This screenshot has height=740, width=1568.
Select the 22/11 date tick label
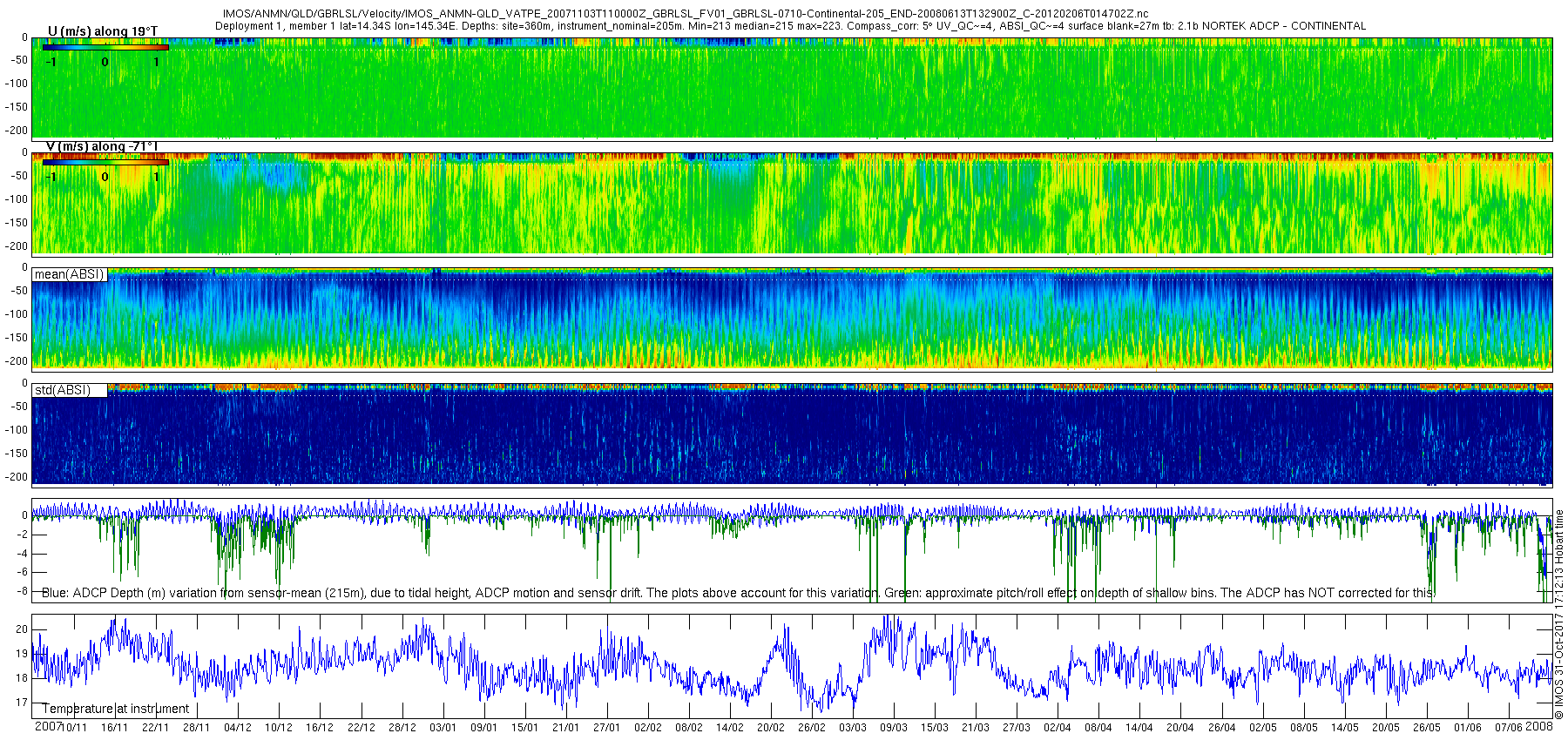[155, 728]
